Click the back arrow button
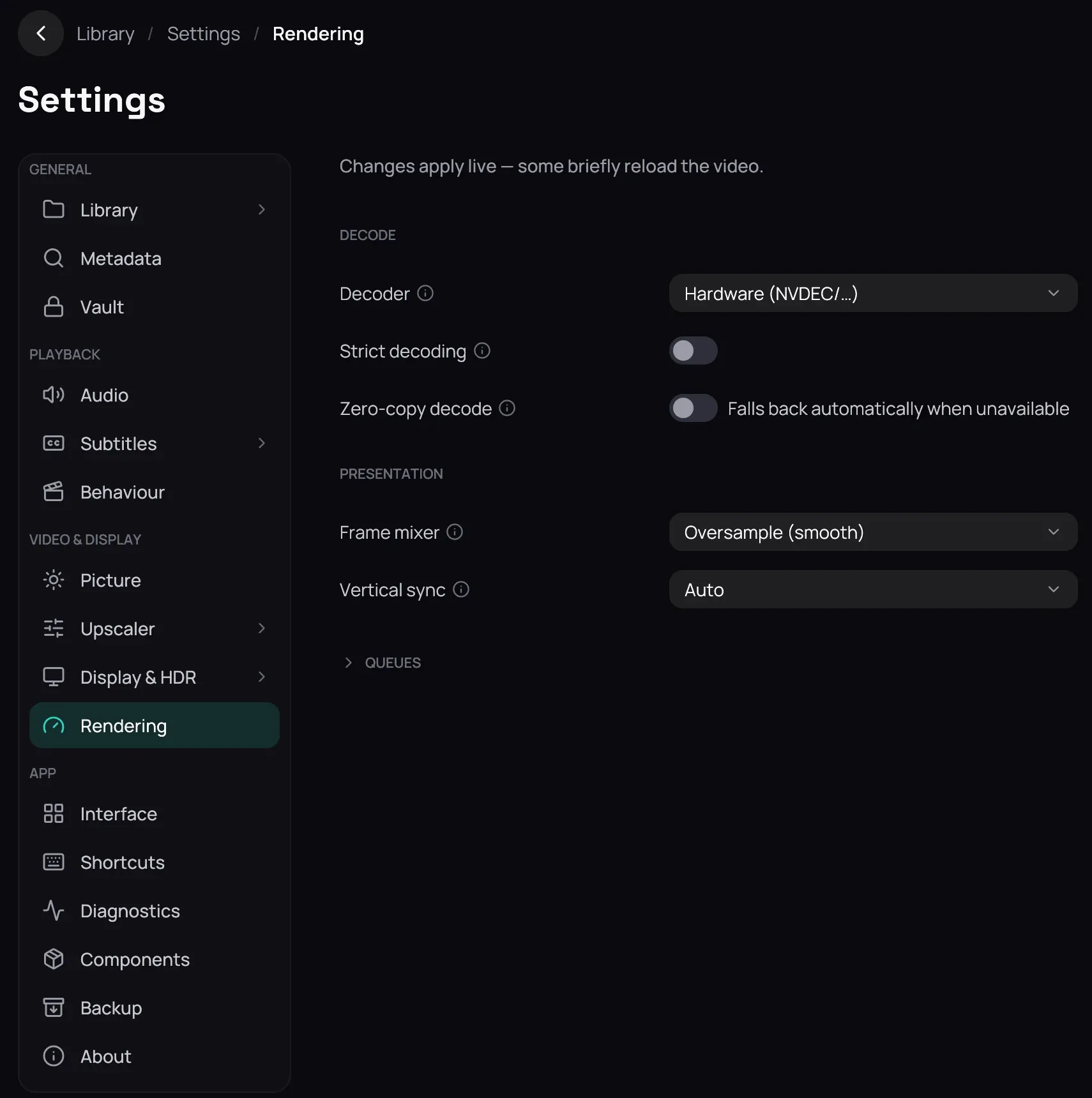1092x1098 pixels. 41,33
